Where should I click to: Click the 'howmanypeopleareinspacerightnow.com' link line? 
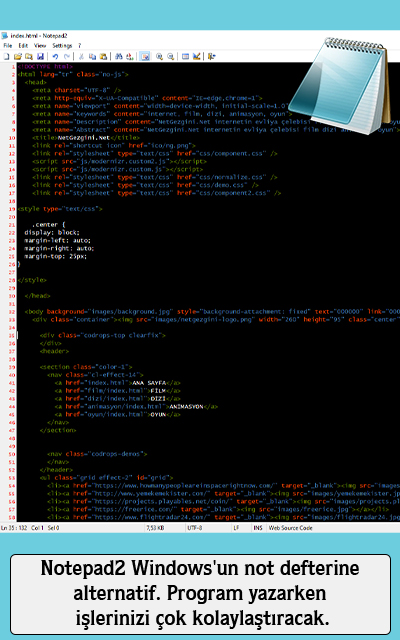coord(223,486)
